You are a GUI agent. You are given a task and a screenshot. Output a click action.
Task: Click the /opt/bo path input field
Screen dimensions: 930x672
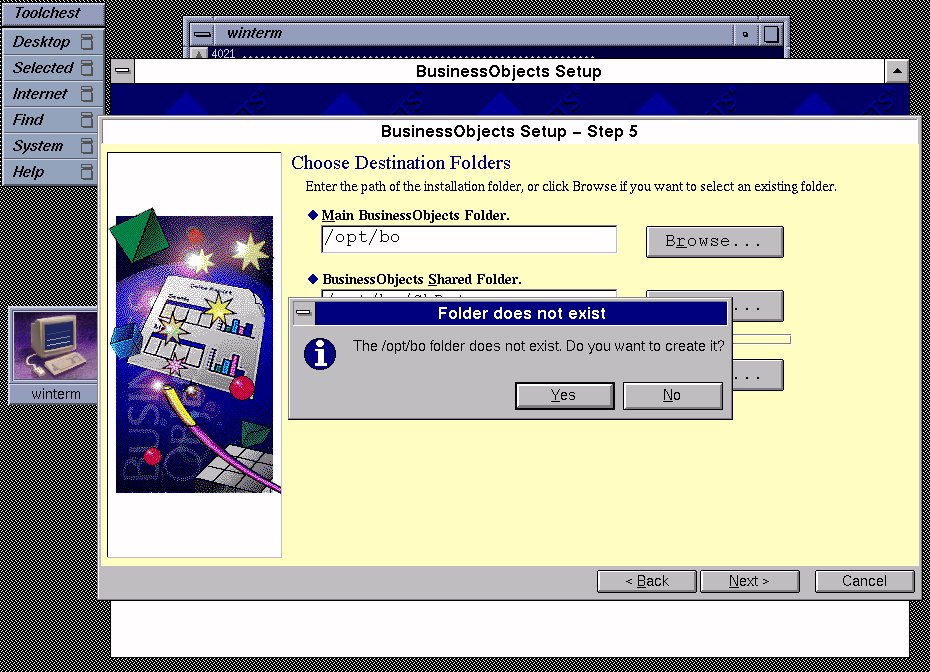tap(468, 240)
